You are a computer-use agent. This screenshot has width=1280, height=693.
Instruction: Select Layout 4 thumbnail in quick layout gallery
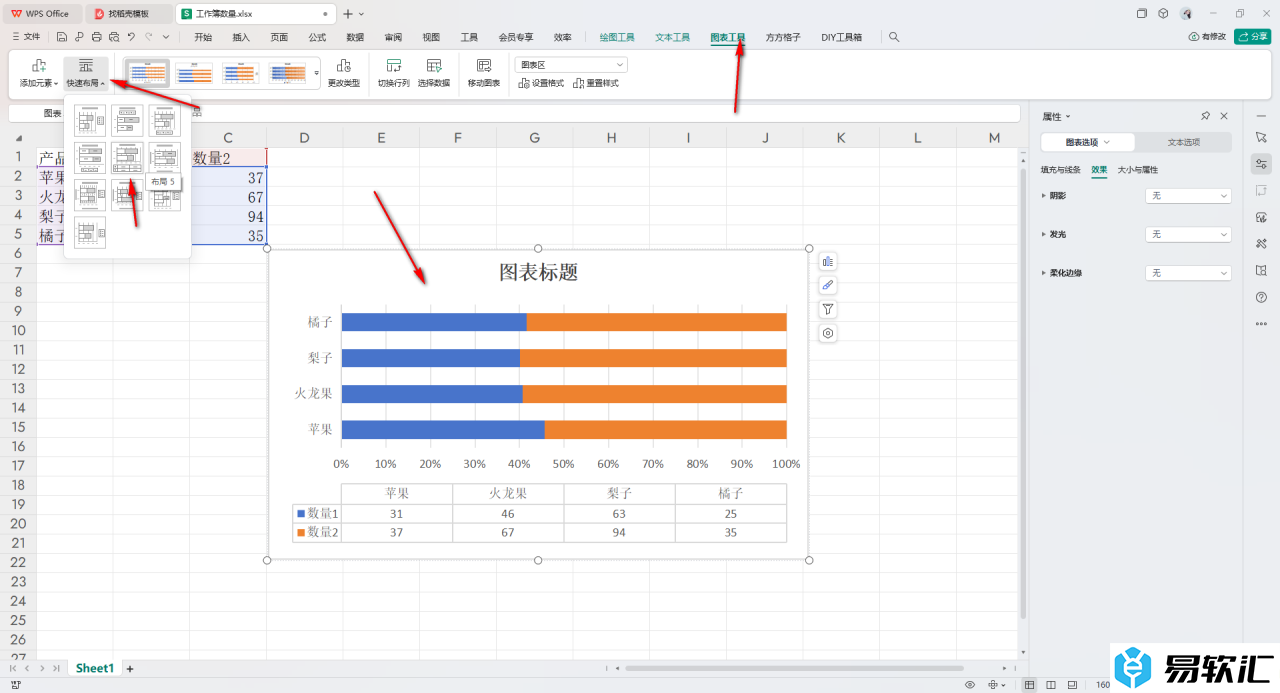click(90, 158)
